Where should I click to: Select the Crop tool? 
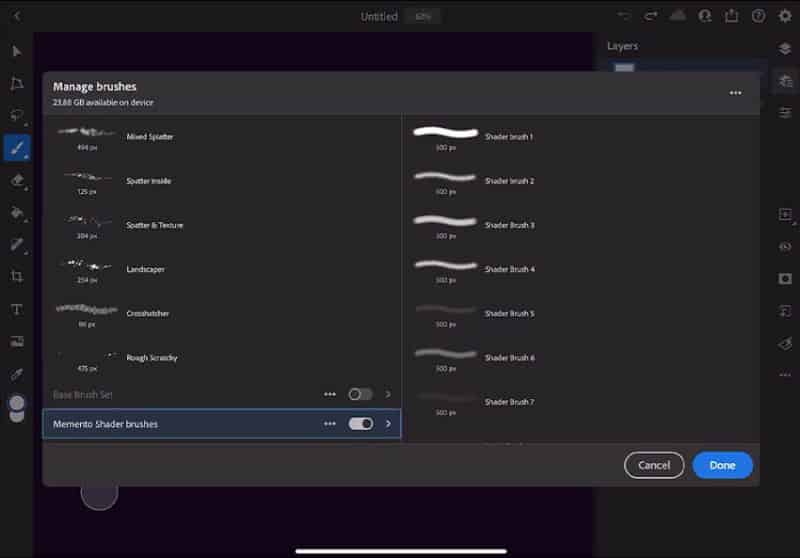coord(17,276)
